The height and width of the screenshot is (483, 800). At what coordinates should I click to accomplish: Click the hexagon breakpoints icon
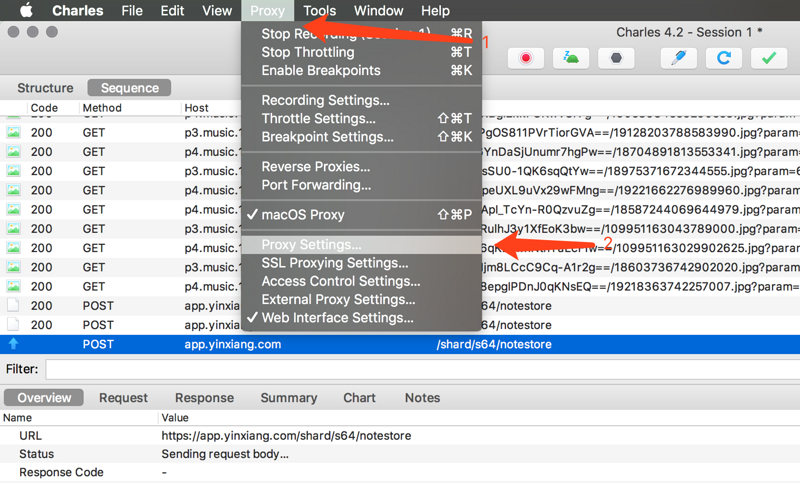(616, 58)
